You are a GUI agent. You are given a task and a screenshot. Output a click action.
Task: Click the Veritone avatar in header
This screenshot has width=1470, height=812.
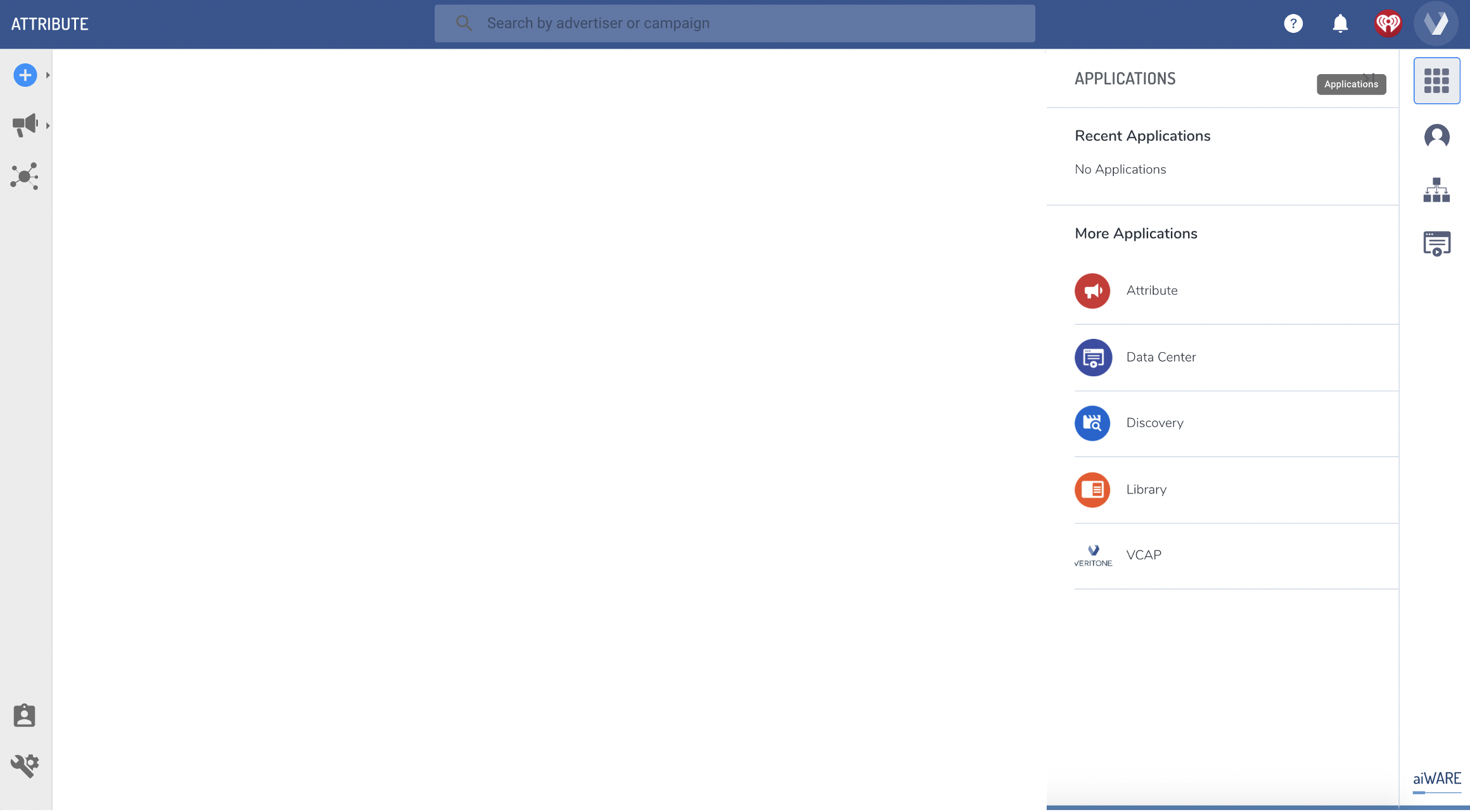click(1436, 23)
